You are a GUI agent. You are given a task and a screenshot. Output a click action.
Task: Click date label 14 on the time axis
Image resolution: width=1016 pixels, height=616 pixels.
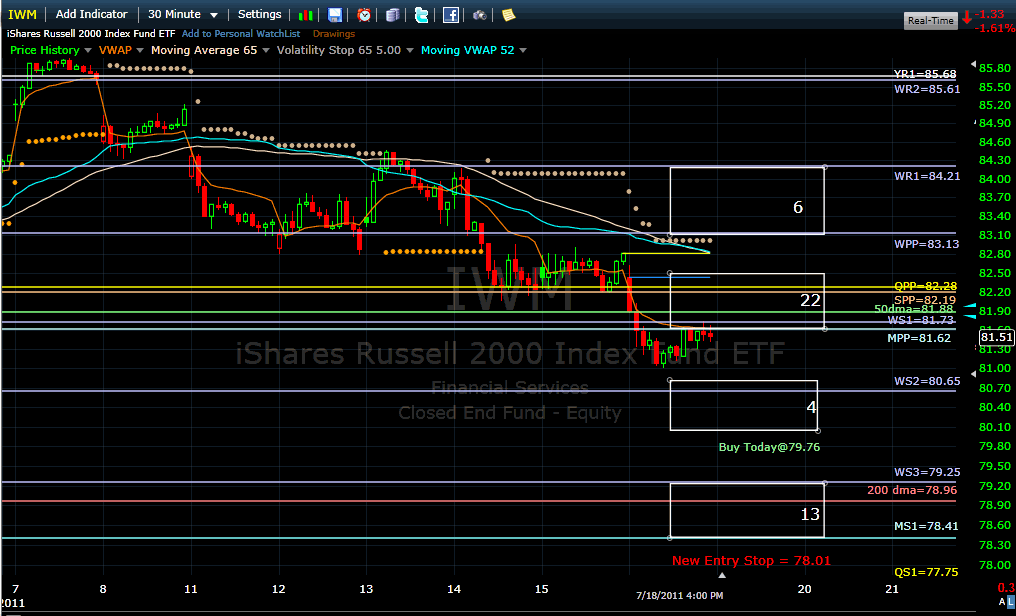coord(454,589)
